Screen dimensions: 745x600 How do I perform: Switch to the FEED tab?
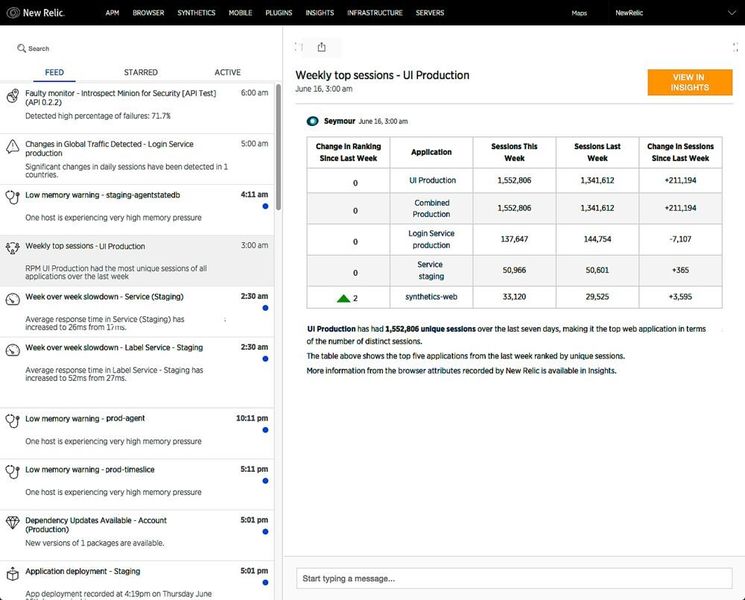point(54,72)
